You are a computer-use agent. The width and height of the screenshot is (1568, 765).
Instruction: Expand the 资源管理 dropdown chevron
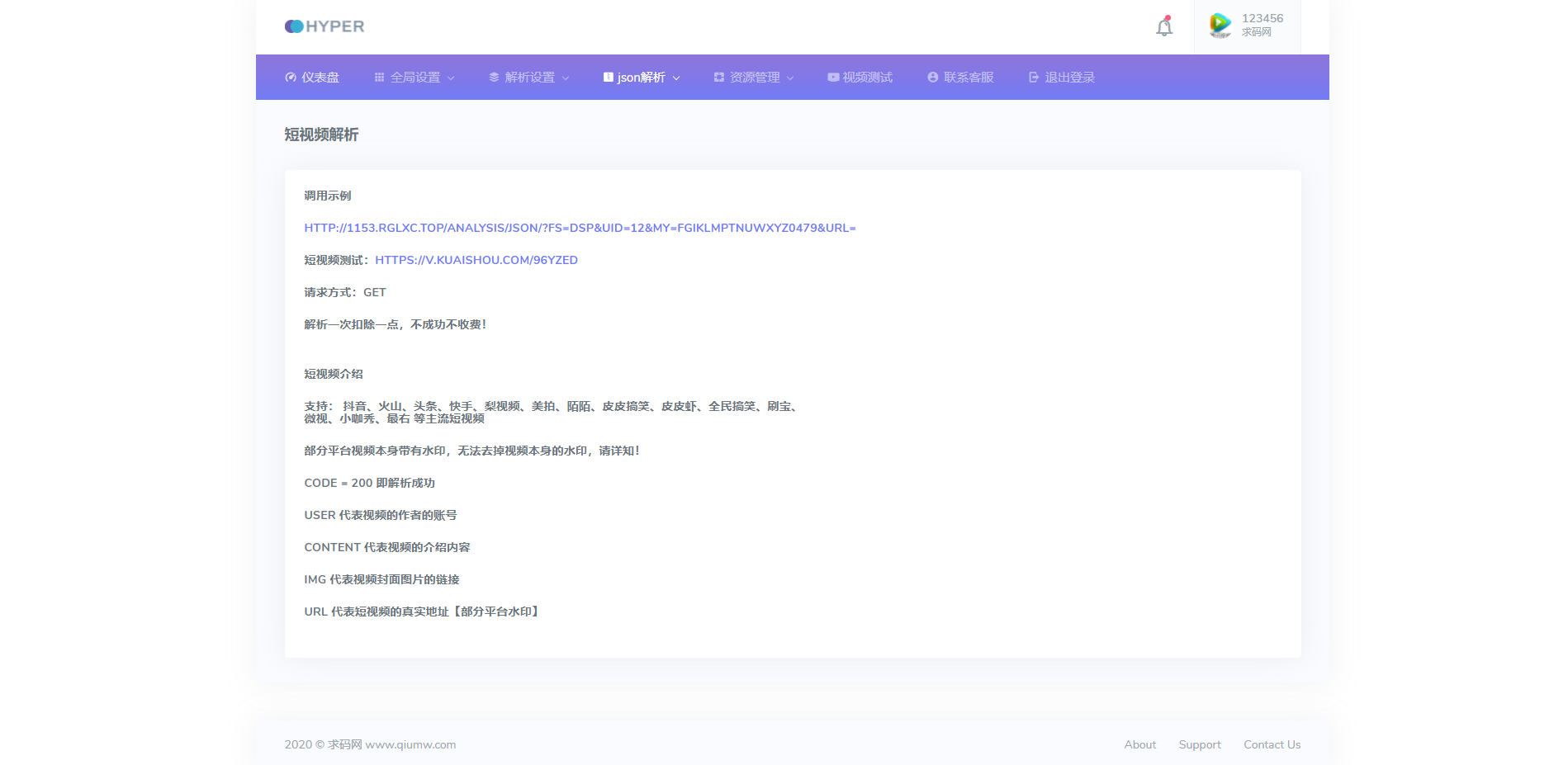pyautogui.click(x=790, y=78)
